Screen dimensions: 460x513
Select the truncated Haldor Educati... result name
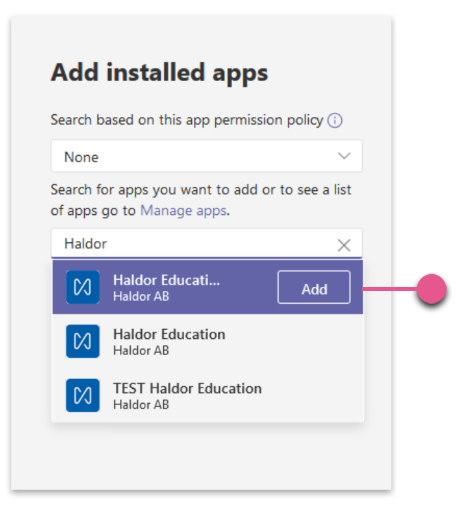point(167,280)
